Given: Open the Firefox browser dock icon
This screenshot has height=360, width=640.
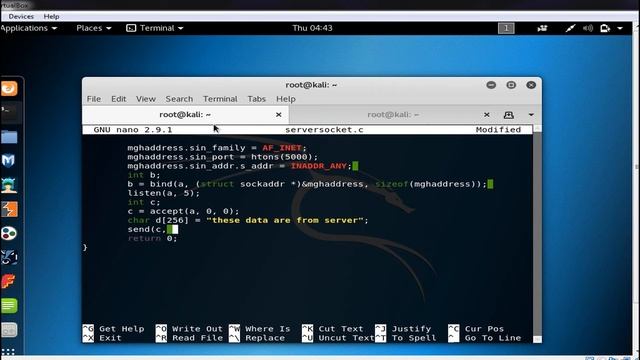Looking at the screenshot, I should point(9,89).
